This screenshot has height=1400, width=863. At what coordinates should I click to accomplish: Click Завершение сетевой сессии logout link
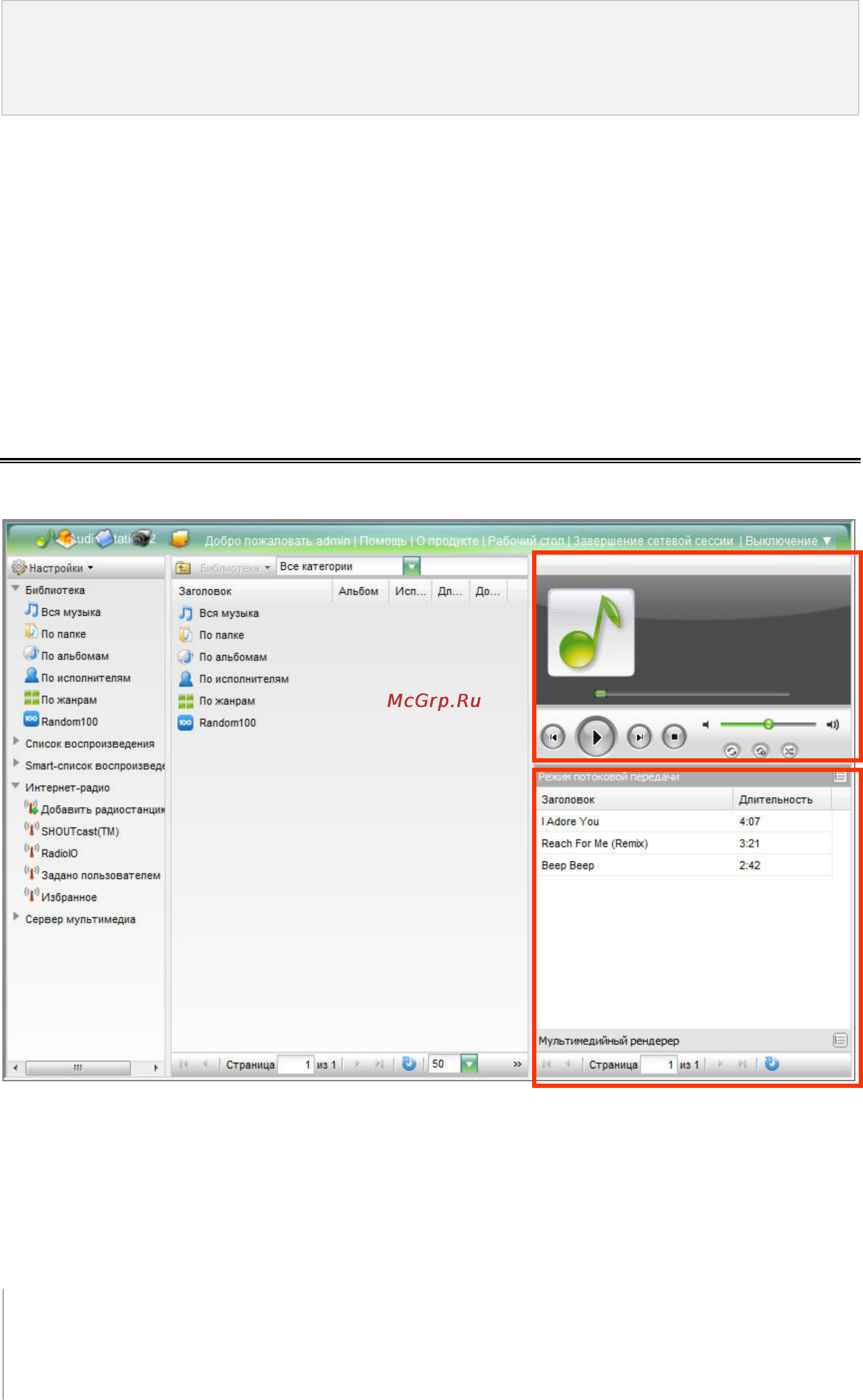[653, 541]
